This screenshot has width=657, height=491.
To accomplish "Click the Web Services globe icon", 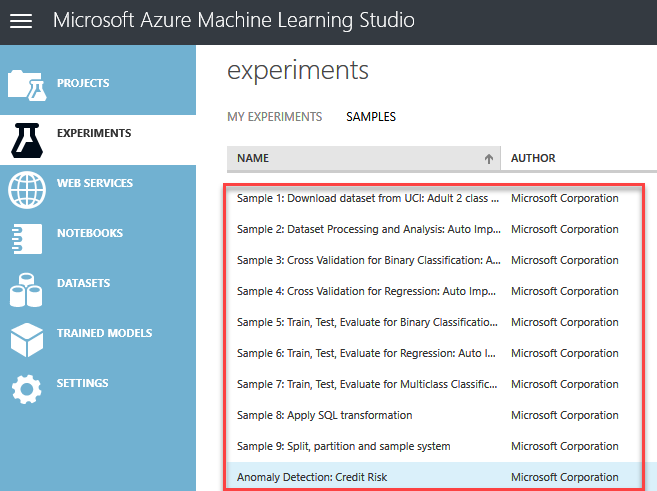I will pos(27,190).
